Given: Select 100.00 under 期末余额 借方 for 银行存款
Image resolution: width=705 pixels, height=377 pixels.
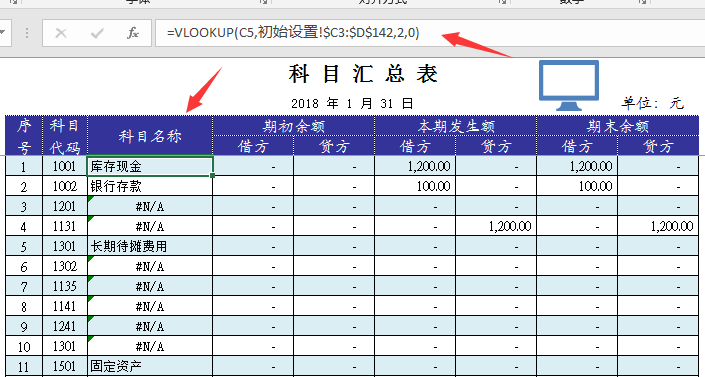Looking at the screenshot, I should [577, 186].
